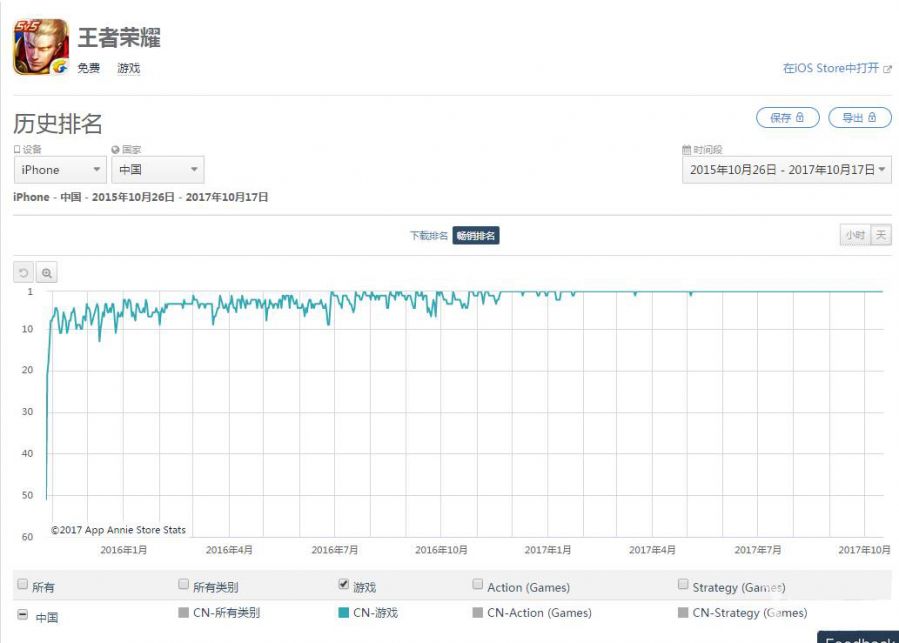Check the 所有 checkbox

click(x=22, y=584)
